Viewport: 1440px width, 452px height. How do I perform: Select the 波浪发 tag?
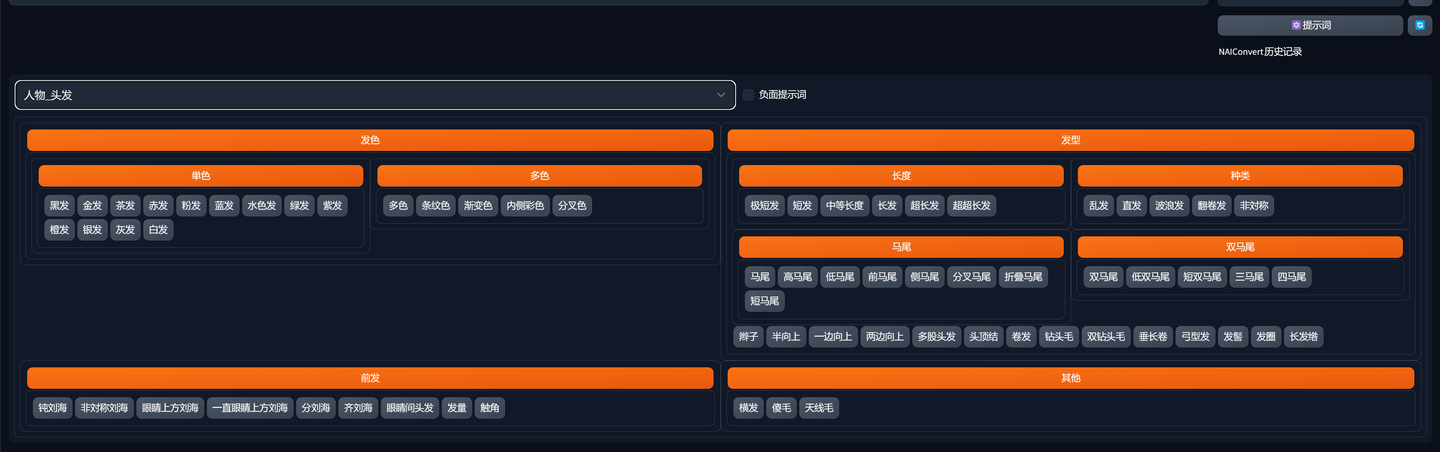click(x=1169, y=206)
